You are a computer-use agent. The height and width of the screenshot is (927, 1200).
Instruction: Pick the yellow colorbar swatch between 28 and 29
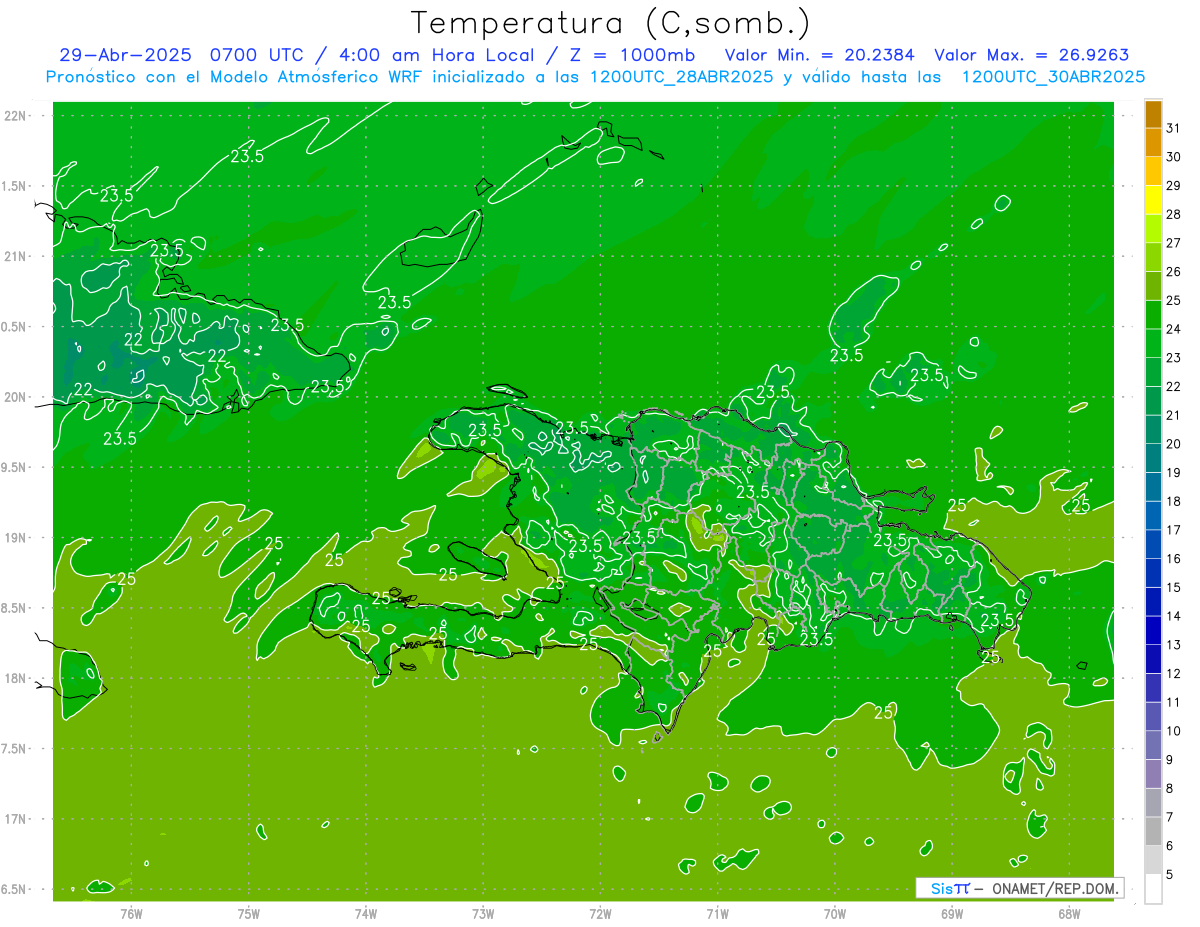coord(1153,200)
